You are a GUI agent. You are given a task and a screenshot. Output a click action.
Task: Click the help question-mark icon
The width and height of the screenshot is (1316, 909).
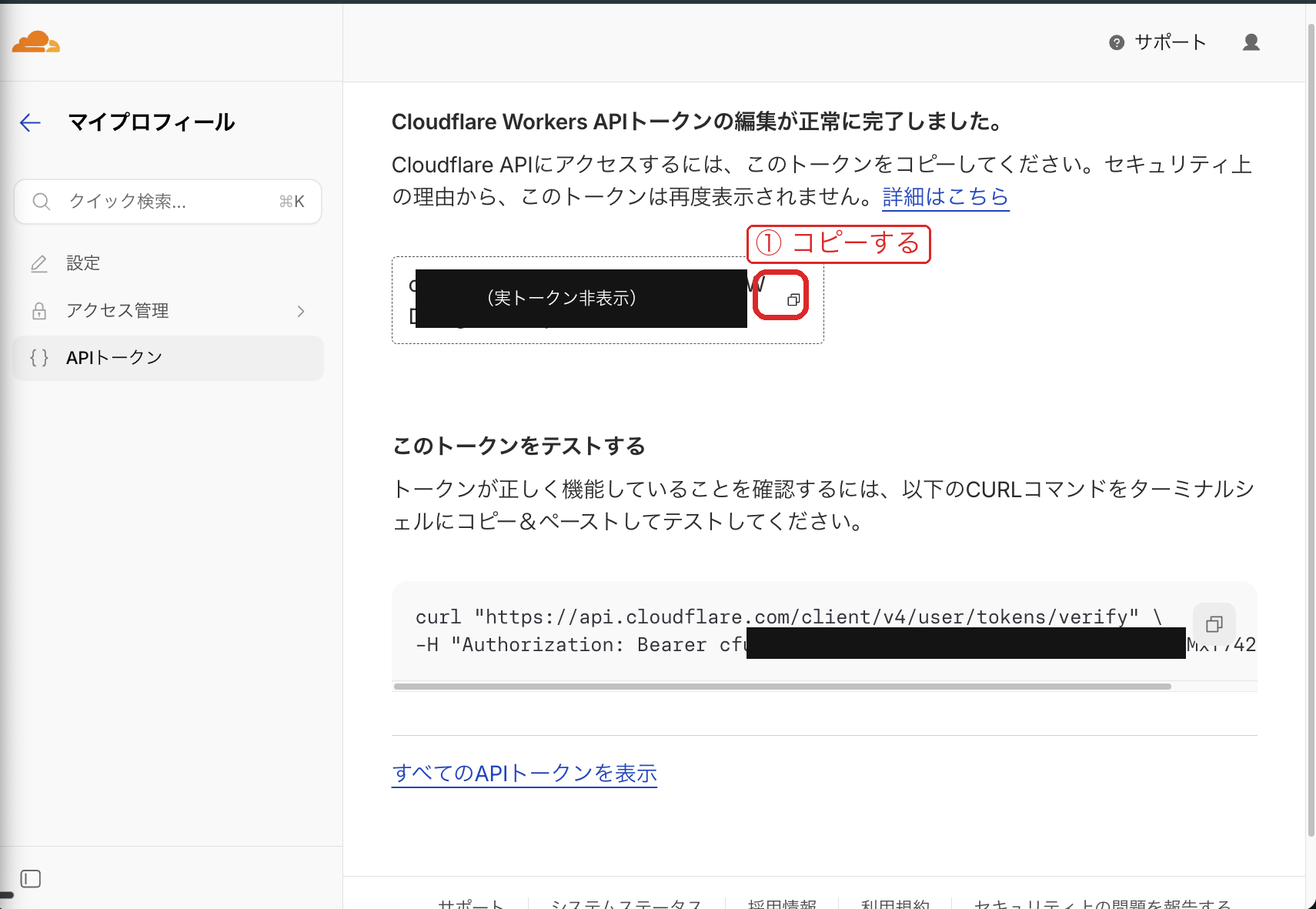pos(1117,43)
